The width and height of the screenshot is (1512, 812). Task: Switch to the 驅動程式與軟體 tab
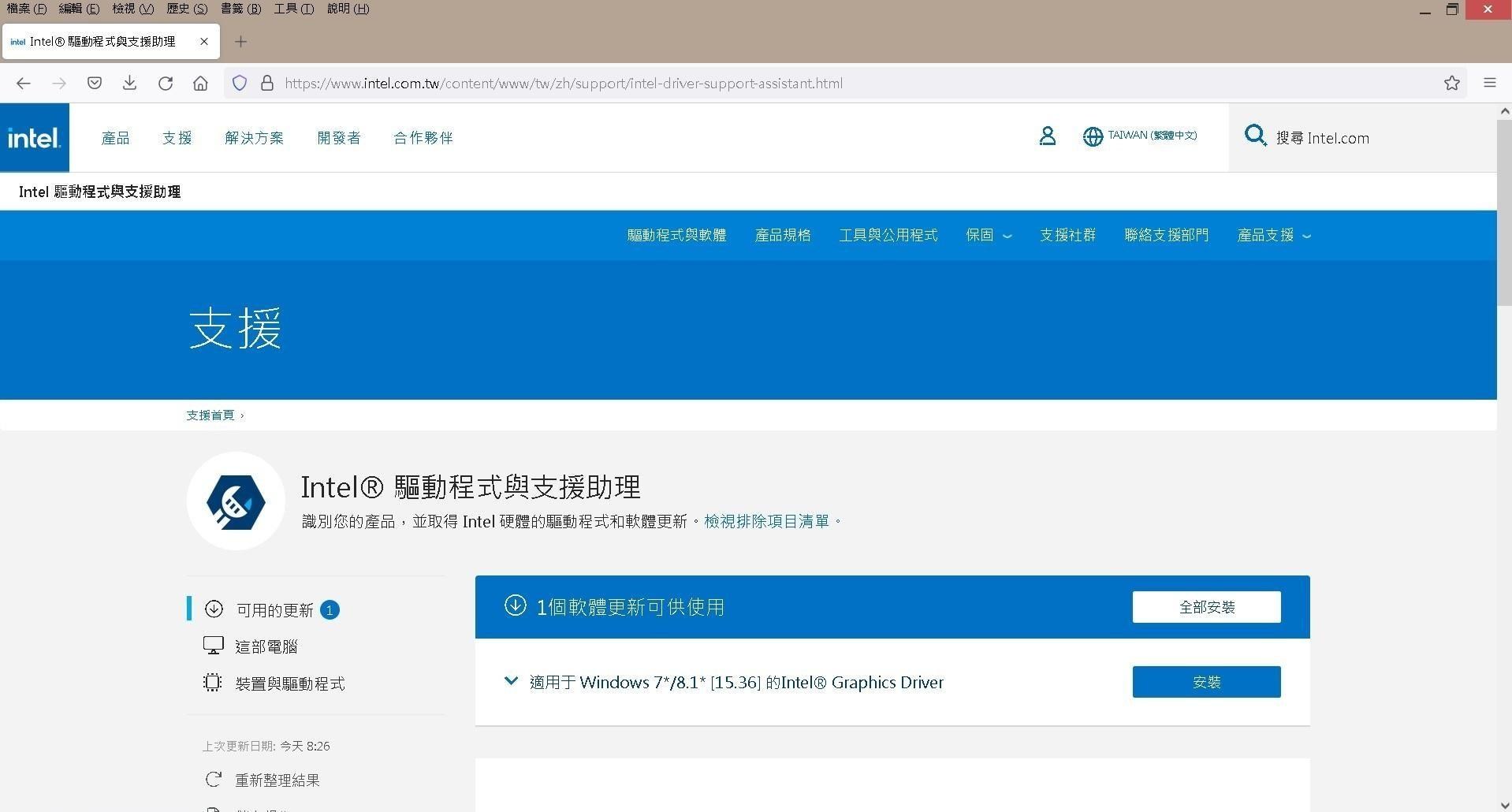[676, 235]
